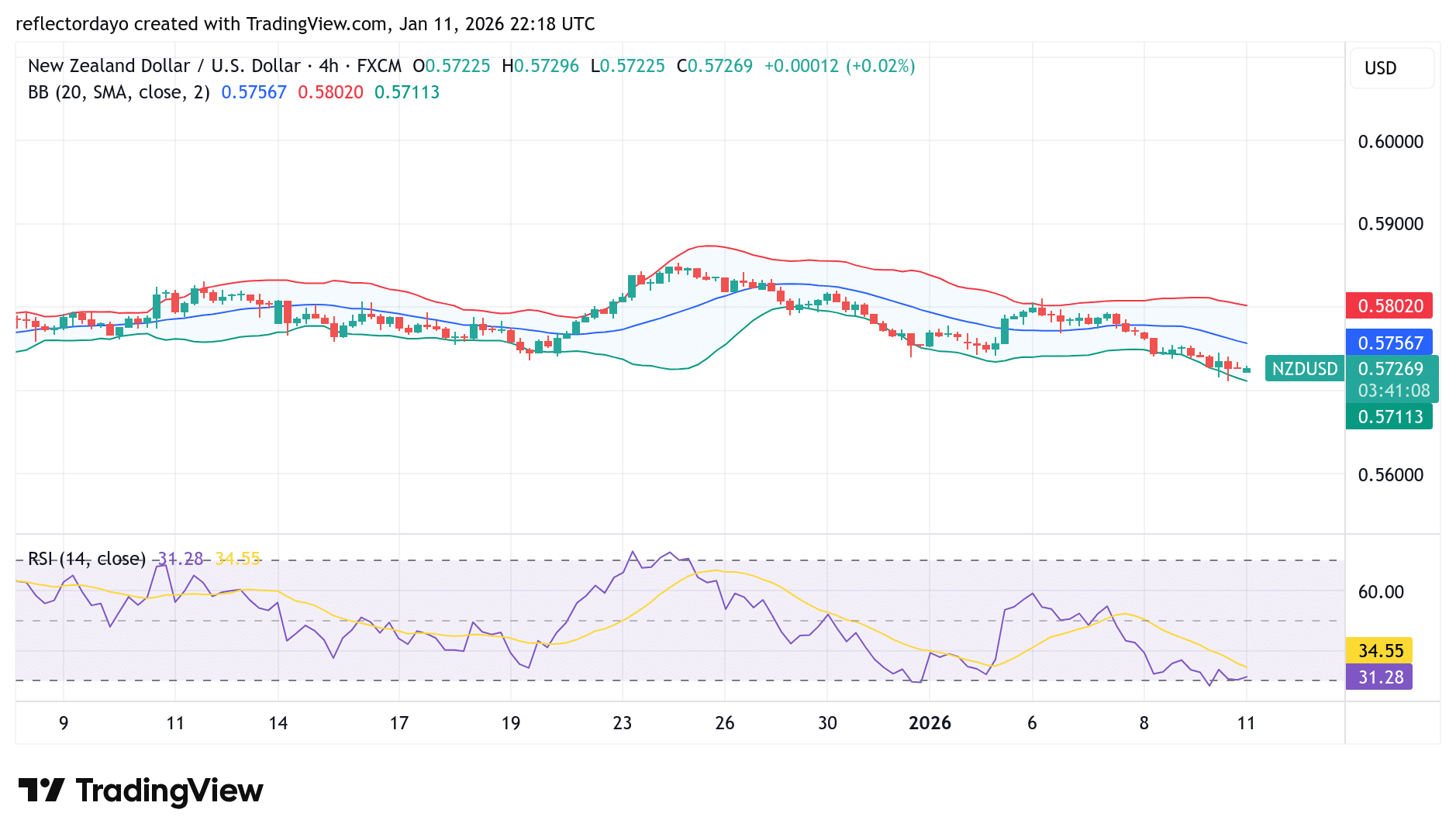
Task: Click the 0.60000 price axis value
Action: pyautogui.click(x=1392, y=141)
